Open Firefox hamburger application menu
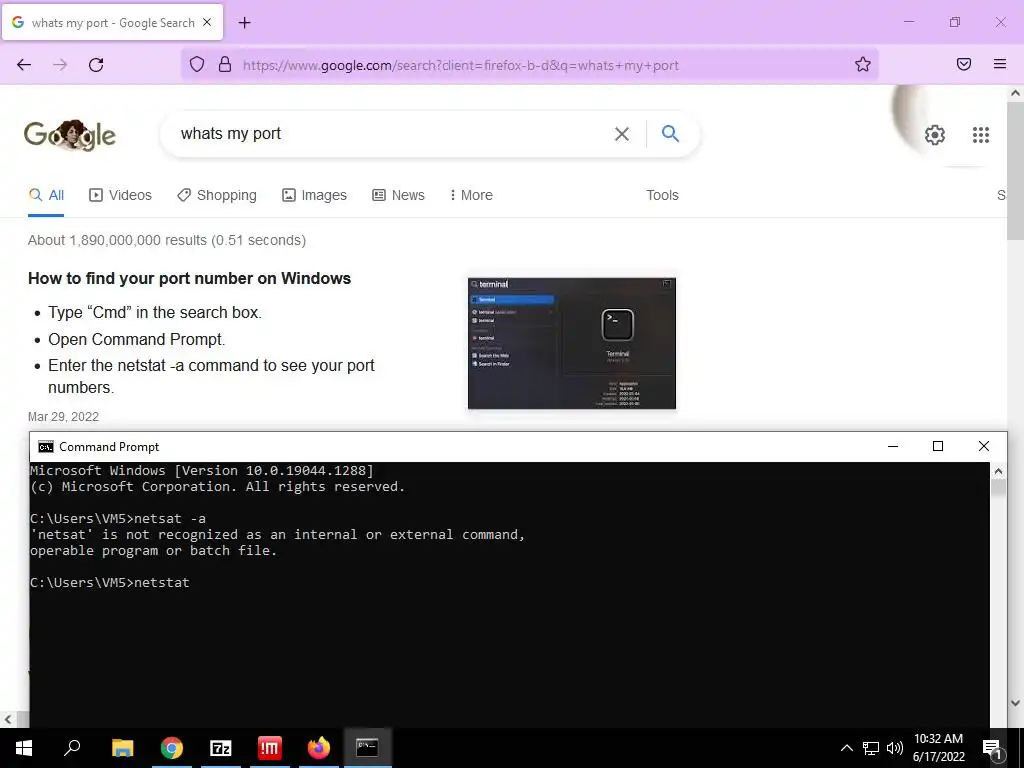The height and width of the screenshot is (768, 1024). tap(1000, 64)
